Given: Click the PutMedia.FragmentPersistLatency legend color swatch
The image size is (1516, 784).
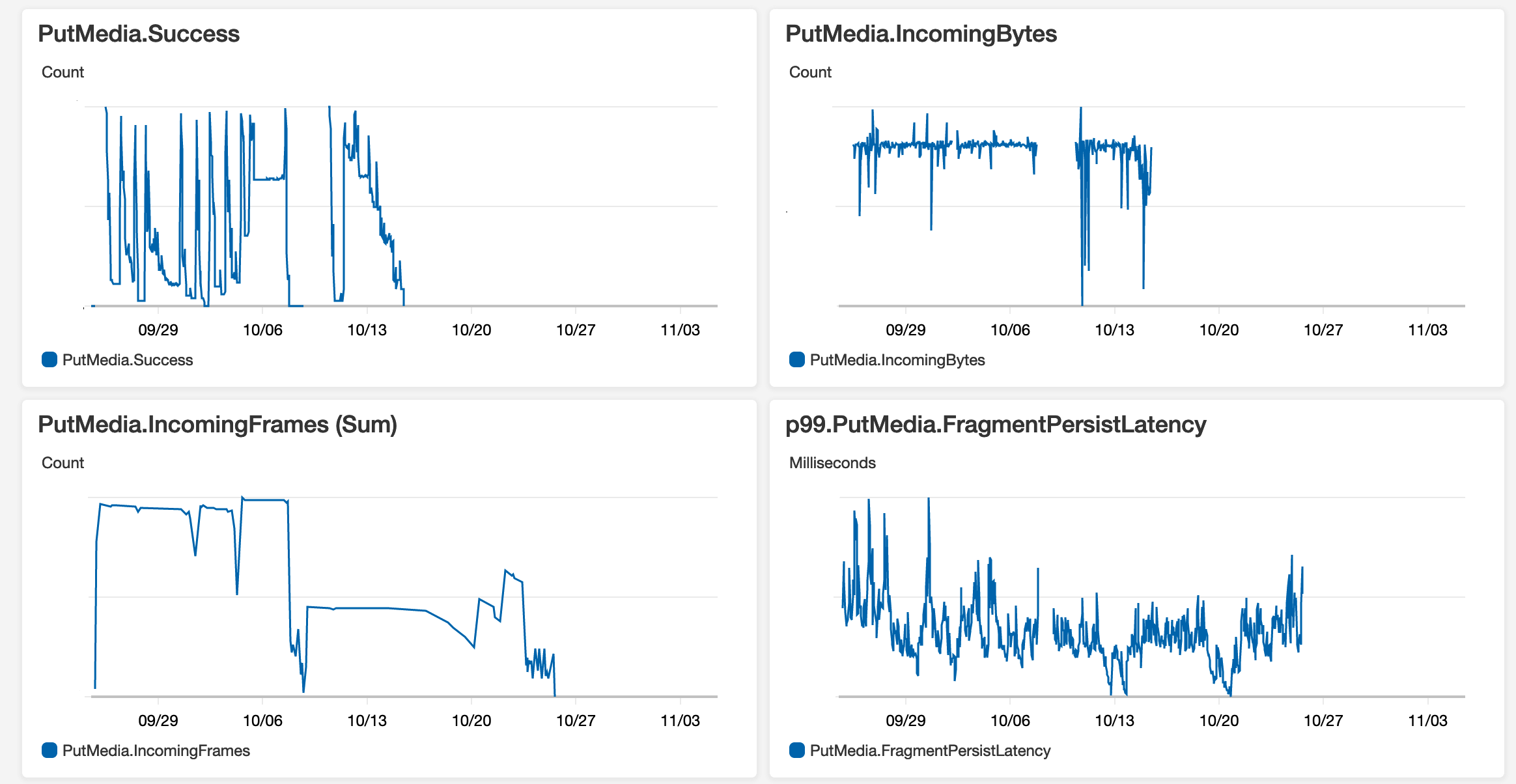Looking at the screenshot, I should 797,750.
